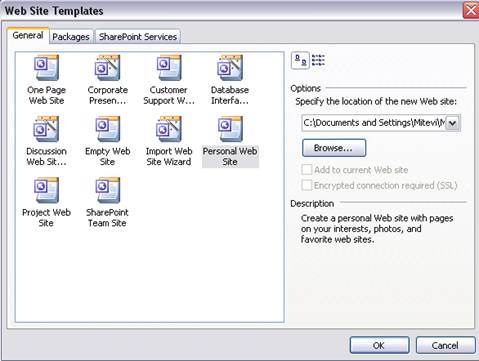Choose the Corporate Presence template icon

[107, 68]
